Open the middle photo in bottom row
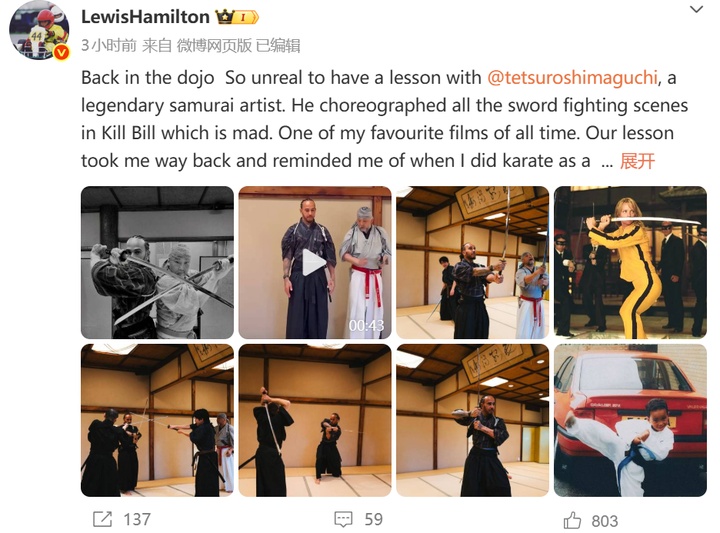The image size is (720, 533). coord(314,420)
